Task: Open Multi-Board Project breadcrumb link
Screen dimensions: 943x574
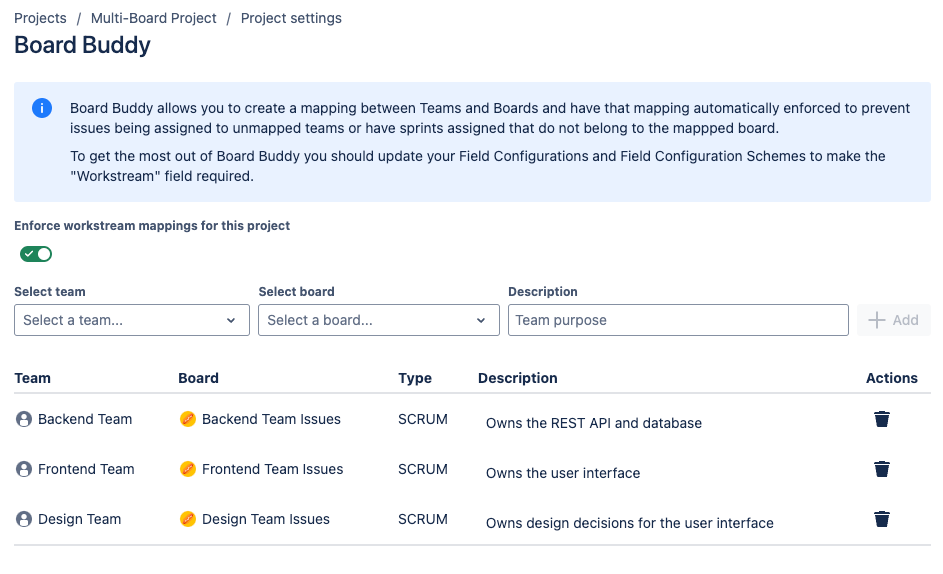Action: [153, 18]
